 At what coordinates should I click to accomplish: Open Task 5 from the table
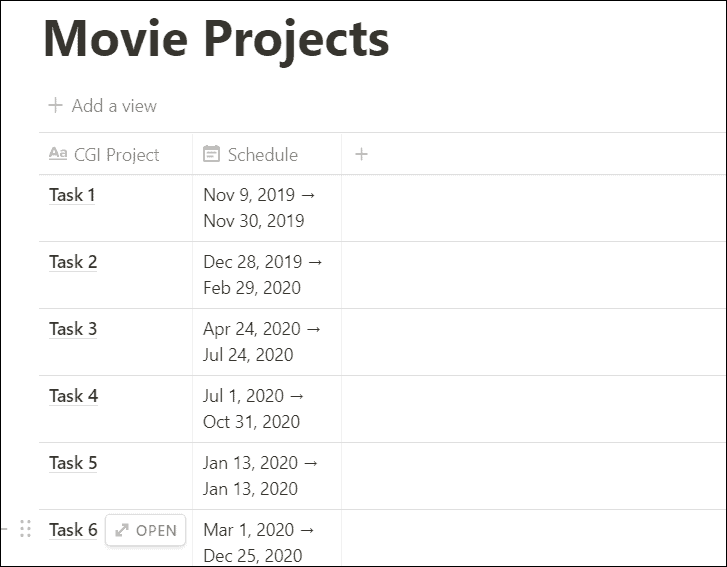click(x=73, y=463)
